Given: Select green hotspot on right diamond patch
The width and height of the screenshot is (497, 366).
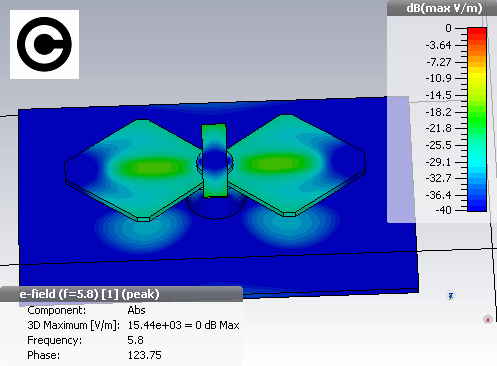Looking at the screenshot, I should pyautogui.click(x=277, y=164).
